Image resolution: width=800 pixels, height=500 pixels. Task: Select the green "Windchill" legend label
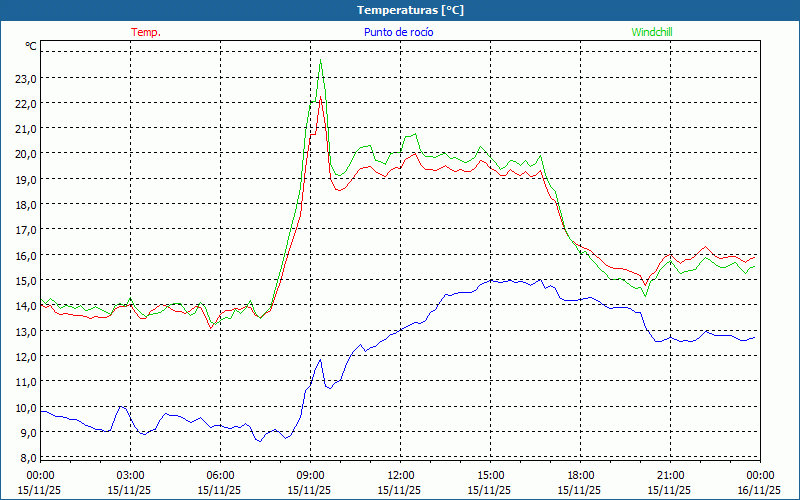[x=652, y=32]
